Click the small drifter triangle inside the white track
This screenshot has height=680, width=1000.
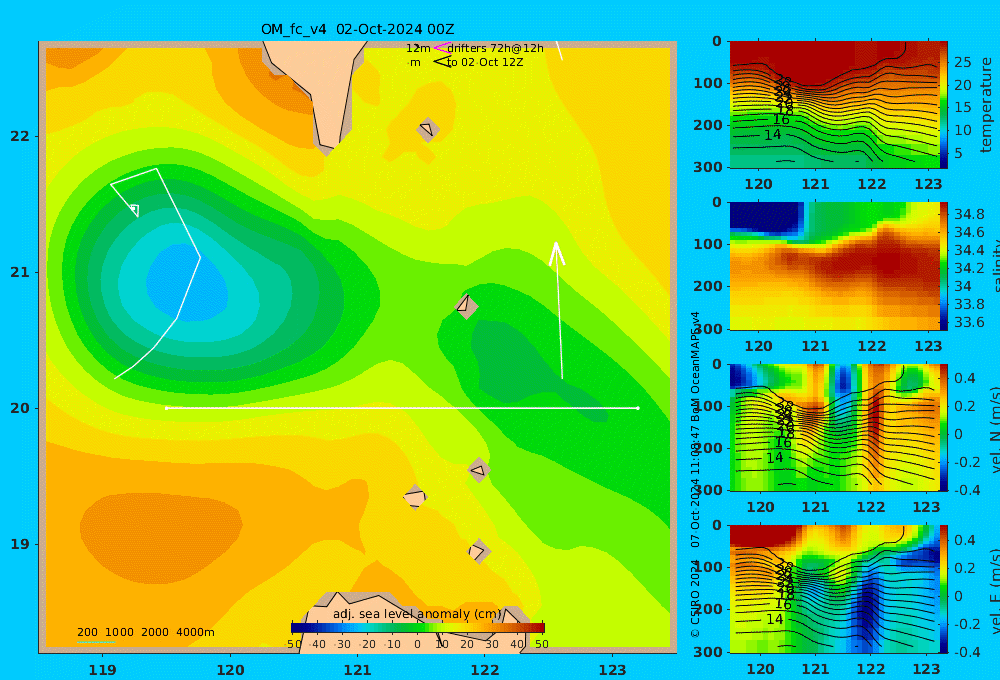[135, 209]
